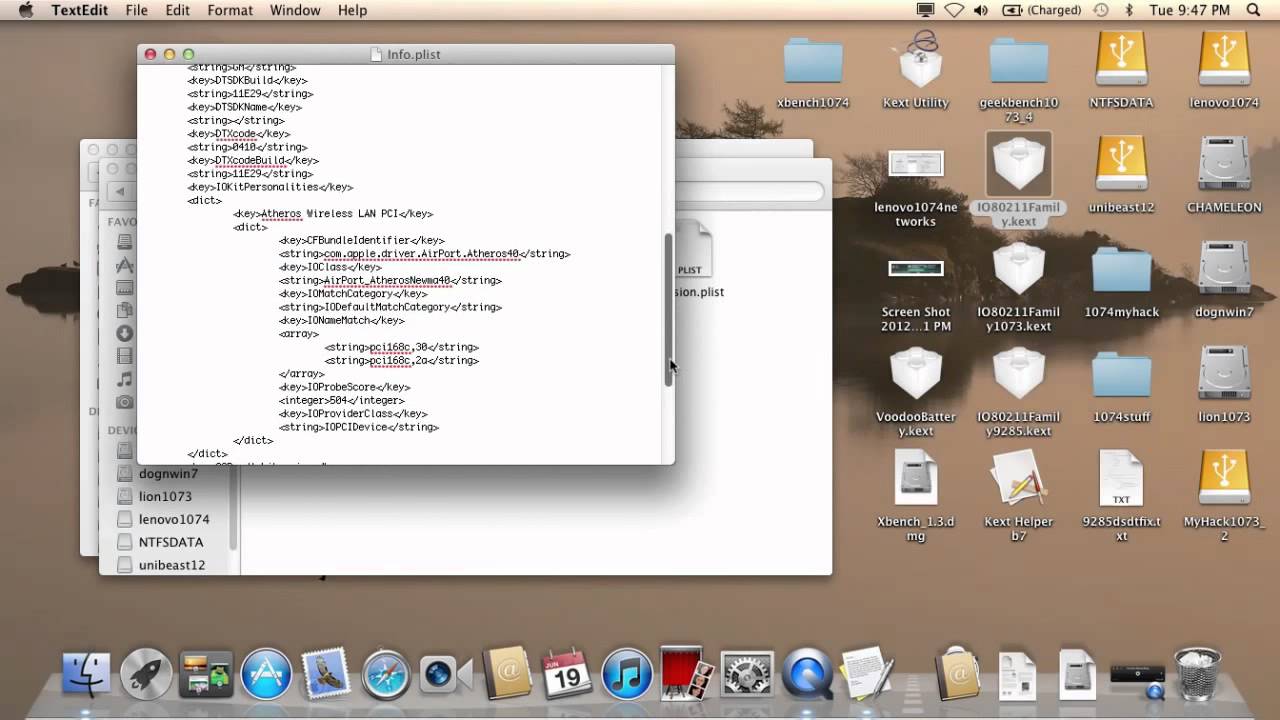Click the 'Atheros Wireless LAN PCI' key line
The height and width of the screenshot is (720, 1280).
332,213
